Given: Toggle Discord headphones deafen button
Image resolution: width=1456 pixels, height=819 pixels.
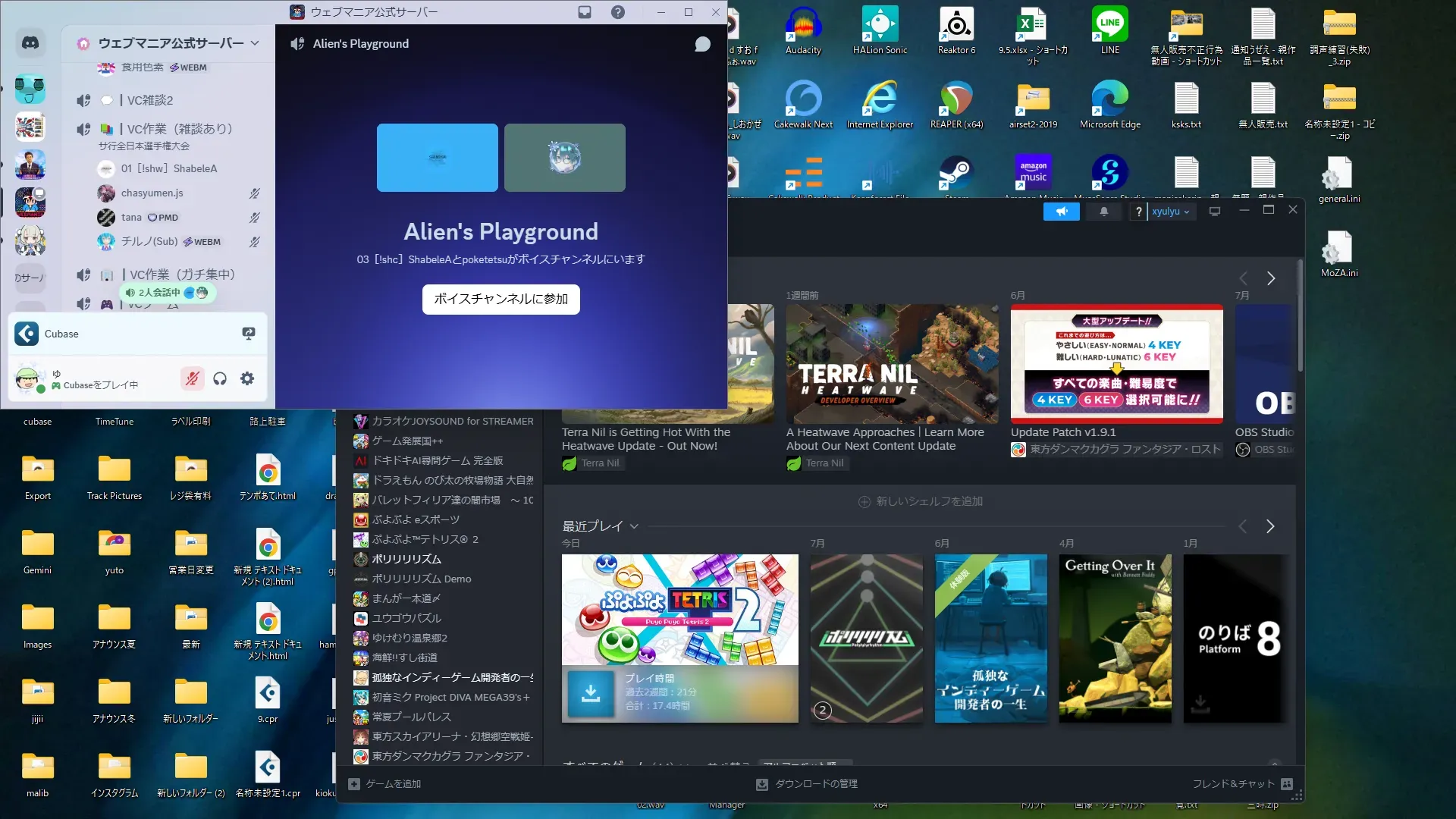Looking at the screenshot, I should pyautogui.click(x=220, y=378).
